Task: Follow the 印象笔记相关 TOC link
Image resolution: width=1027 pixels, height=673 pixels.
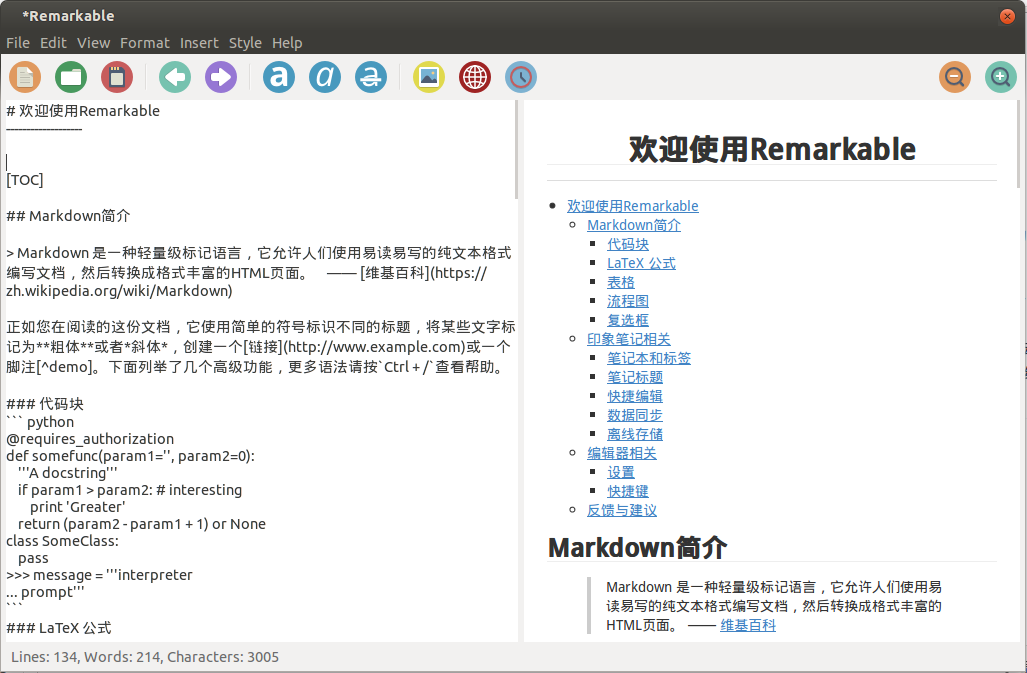Action: point(629,339)
